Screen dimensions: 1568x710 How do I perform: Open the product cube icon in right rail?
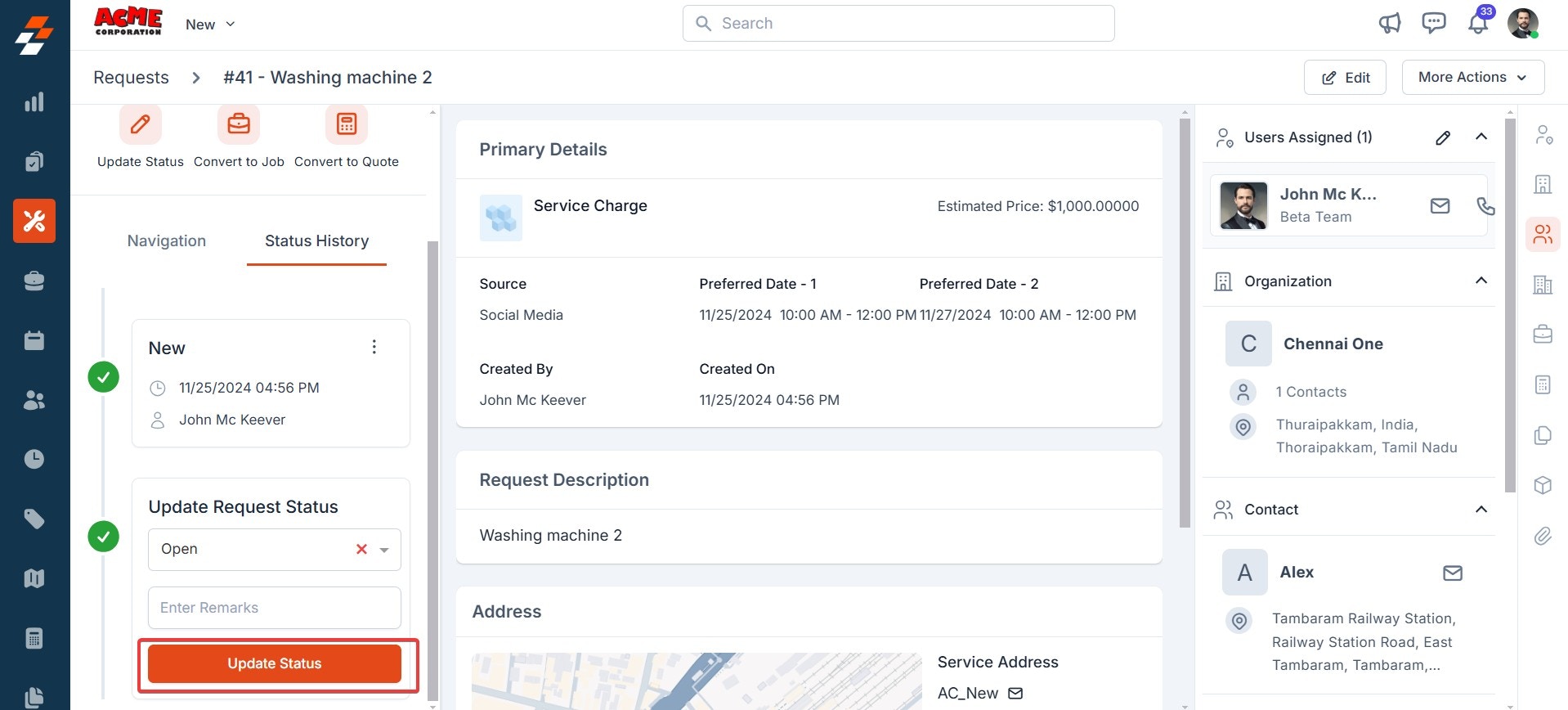click(1543, 485)
